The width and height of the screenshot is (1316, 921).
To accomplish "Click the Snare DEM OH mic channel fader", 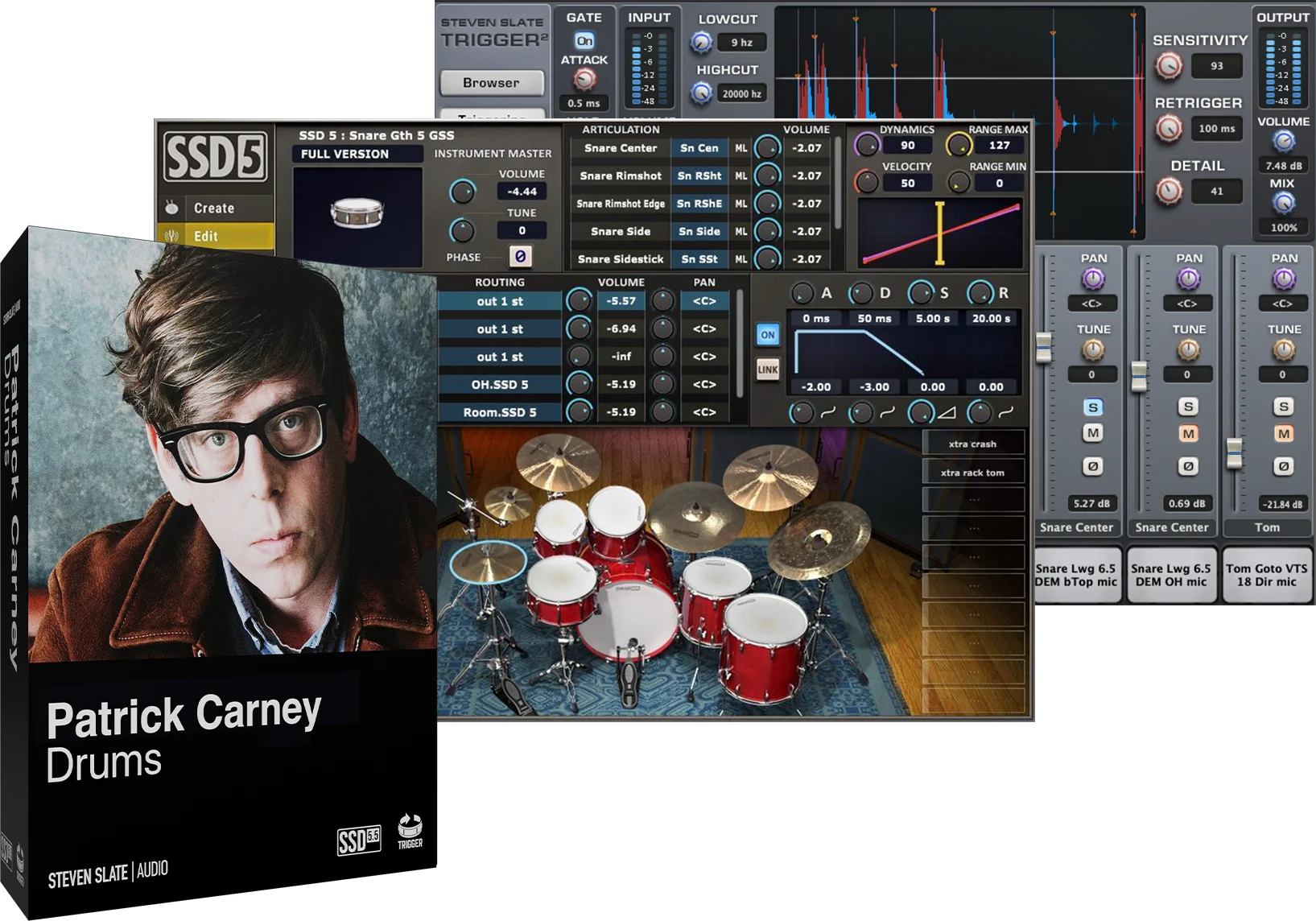I will pyautogui.click(x=1139, y=377).
